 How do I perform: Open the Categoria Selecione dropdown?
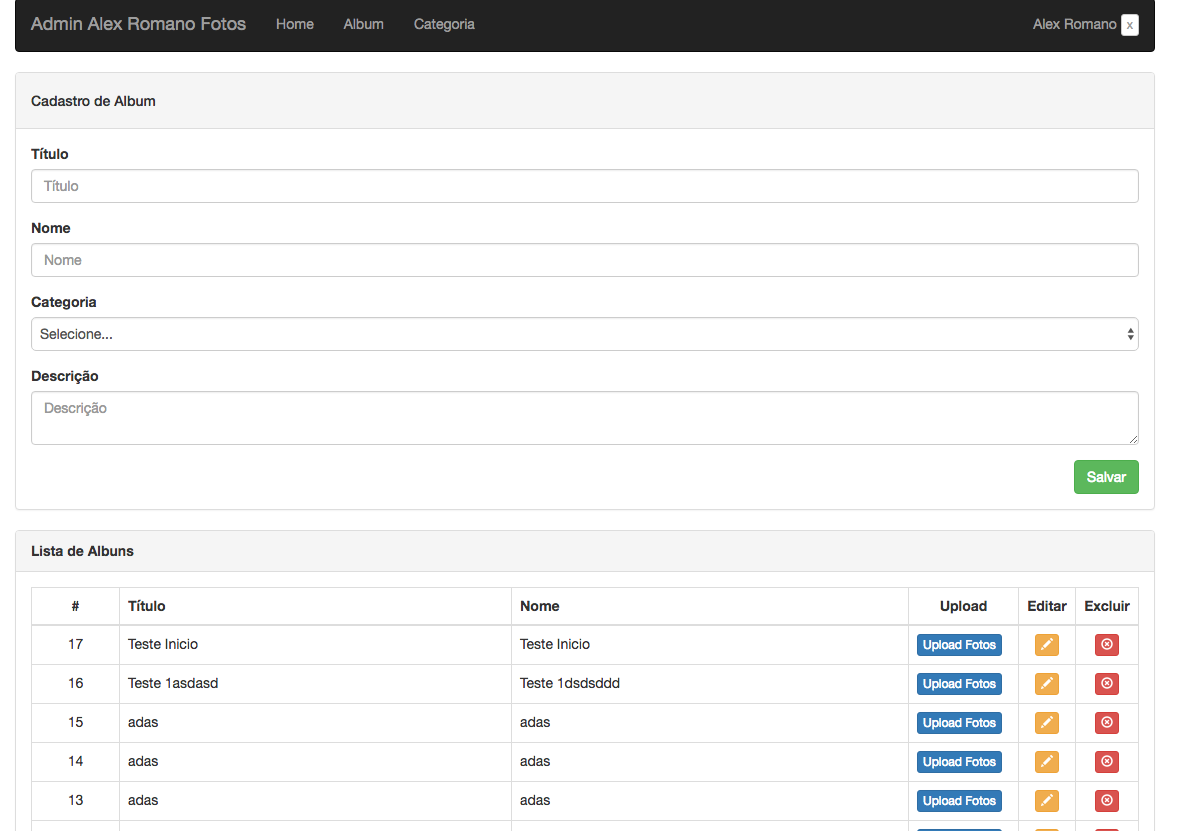tap(584, 334)
